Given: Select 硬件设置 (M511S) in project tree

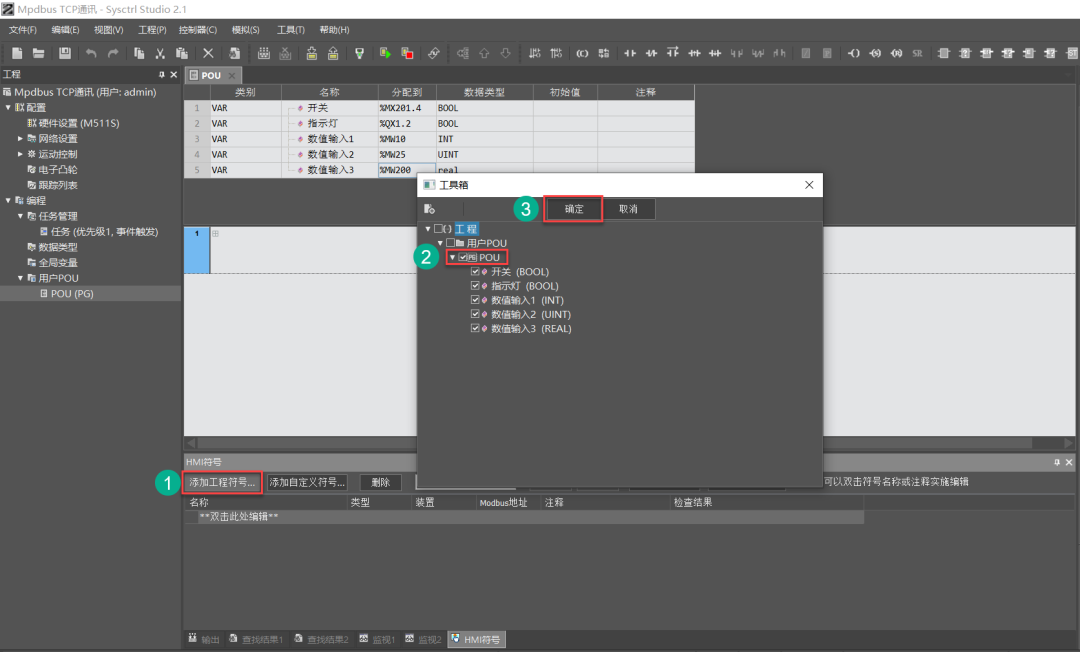Looking at the screenshot, I should tap(73, 123).
